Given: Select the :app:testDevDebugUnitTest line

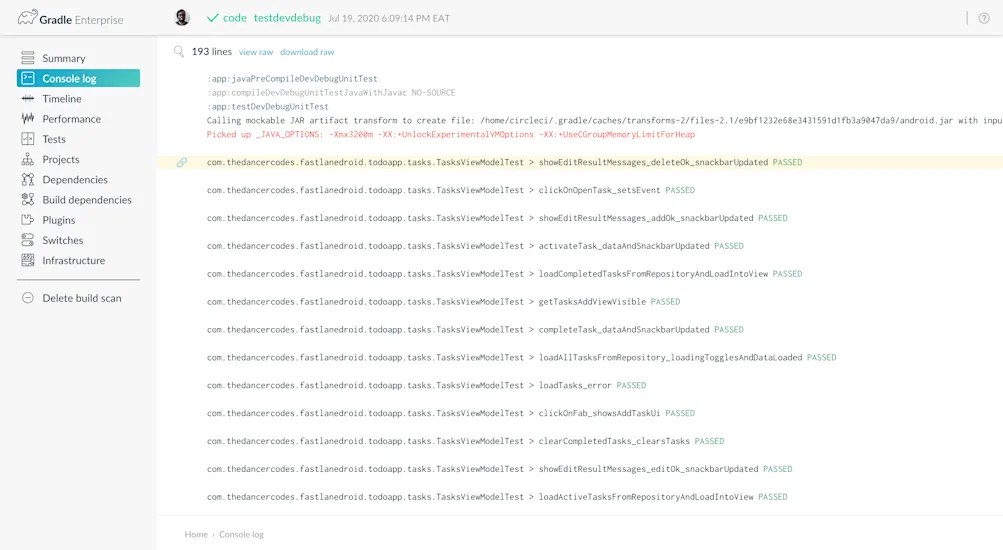Looking at the screenshot, I should 267,107.
